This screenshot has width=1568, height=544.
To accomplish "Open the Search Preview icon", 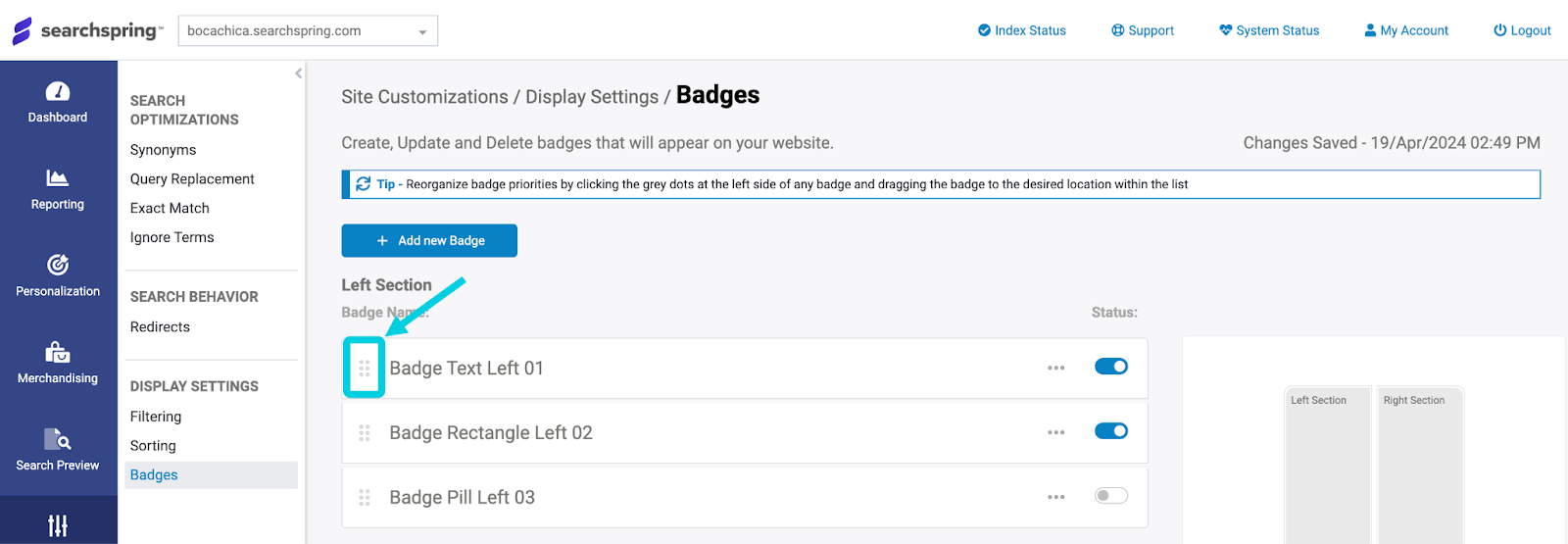I will (58, 439).
